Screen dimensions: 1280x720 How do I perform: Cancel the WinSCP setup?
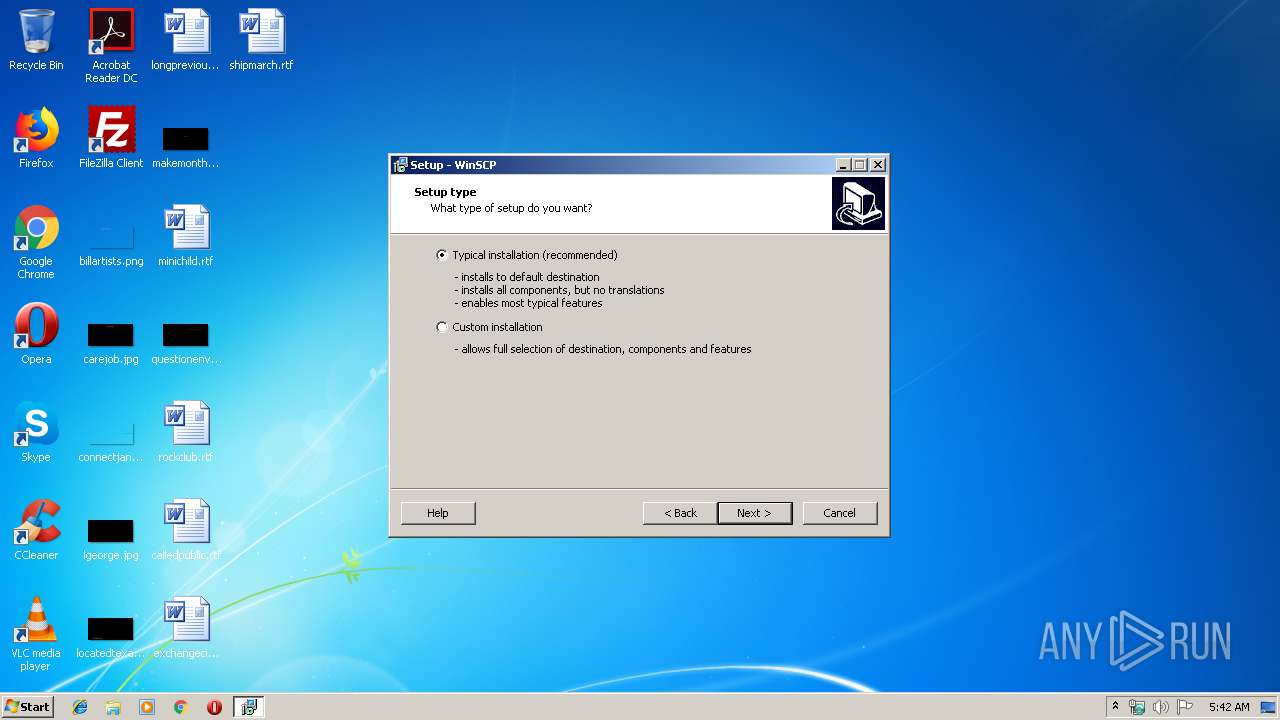839,513
